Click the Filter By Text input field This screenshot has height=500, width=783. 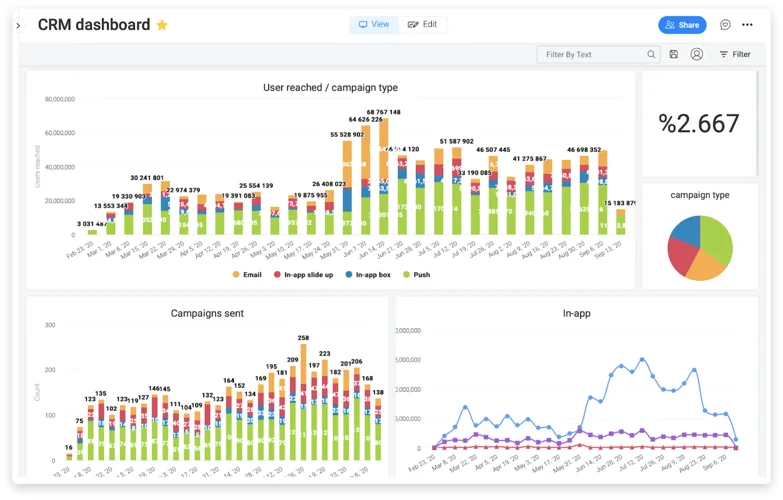592,54
